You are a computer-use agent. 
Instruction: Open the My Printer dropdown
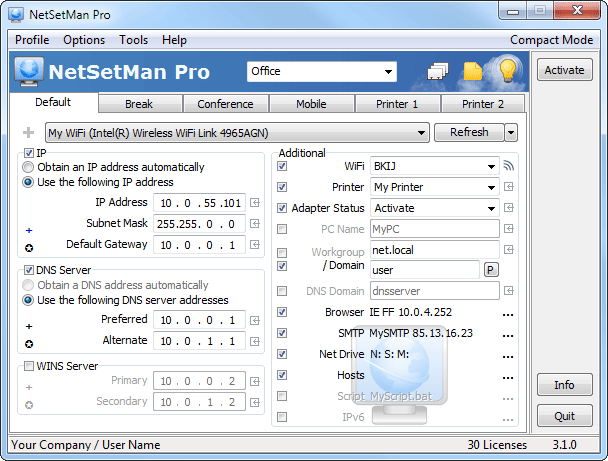(435, 187)
